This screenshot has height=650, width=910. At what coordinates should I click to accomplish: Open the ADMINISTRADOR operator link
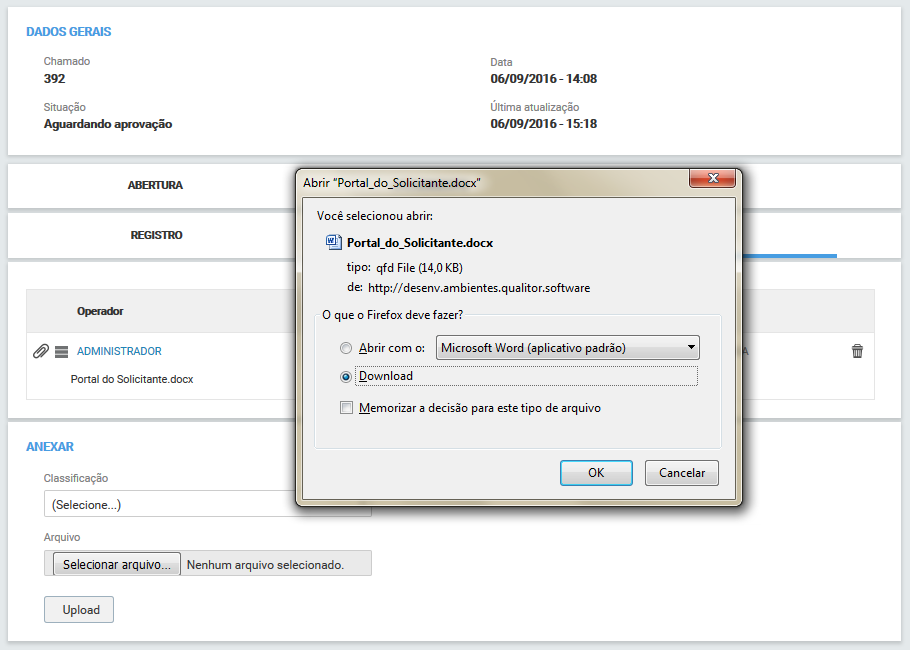(119, 351)
